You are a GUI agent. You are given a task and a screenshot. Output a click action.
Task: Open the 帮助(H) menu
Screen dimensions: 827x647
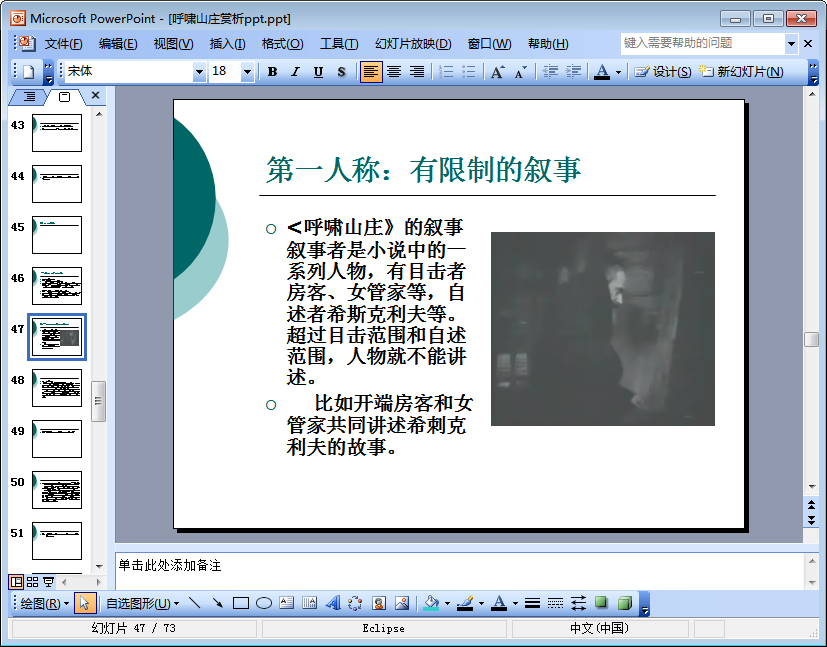(x=548, y=44)
